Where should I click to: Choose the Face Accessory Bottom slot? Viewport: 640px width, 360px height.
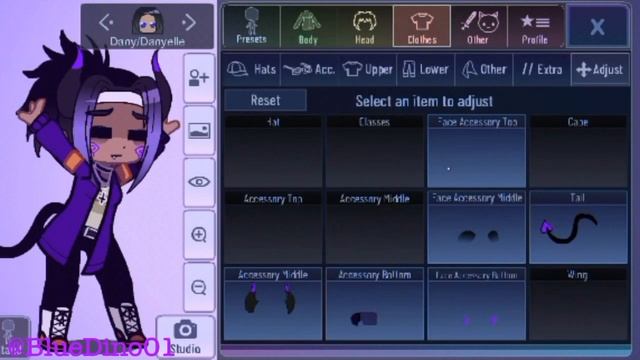[476, 304]
